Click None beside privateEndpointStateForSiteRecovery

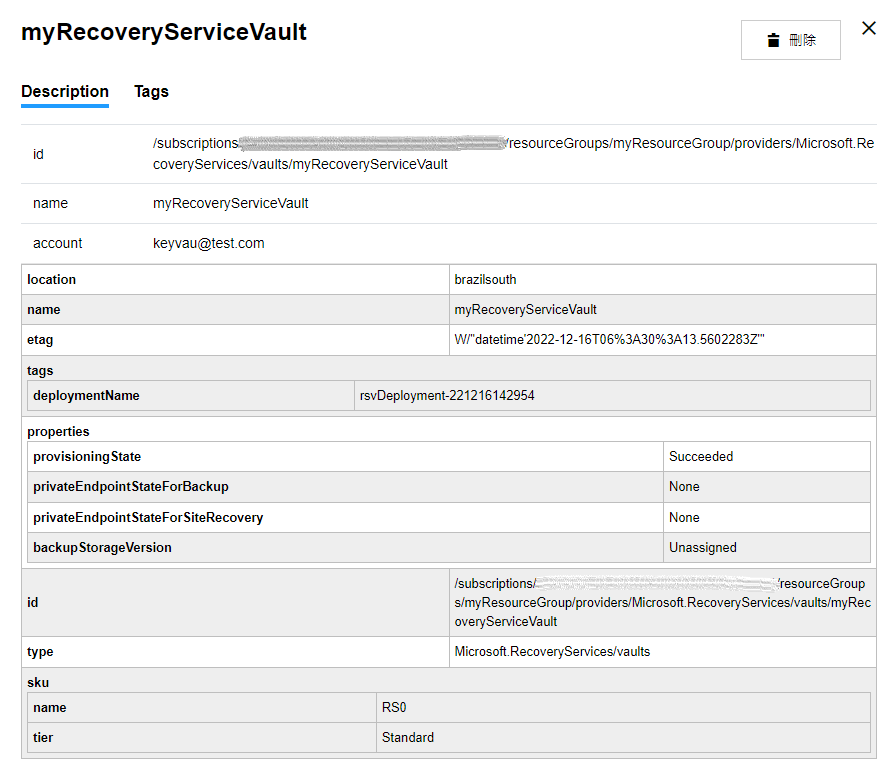pyautogui.click(x=684, y=518)
